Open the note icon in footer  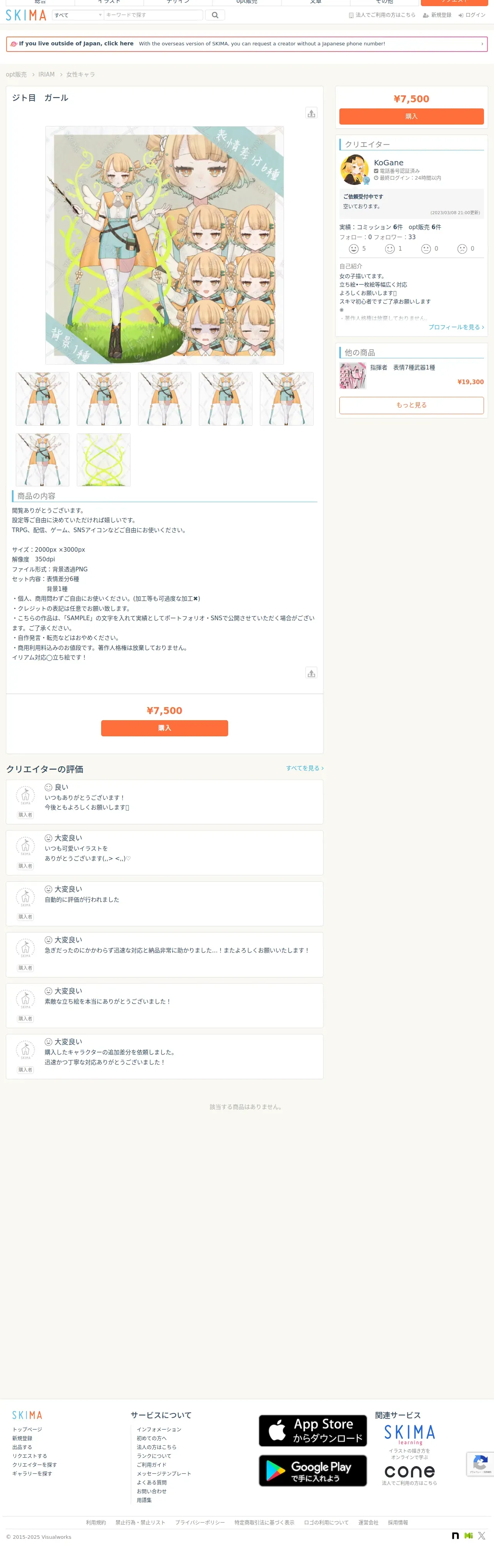[x=455, y=1536]
